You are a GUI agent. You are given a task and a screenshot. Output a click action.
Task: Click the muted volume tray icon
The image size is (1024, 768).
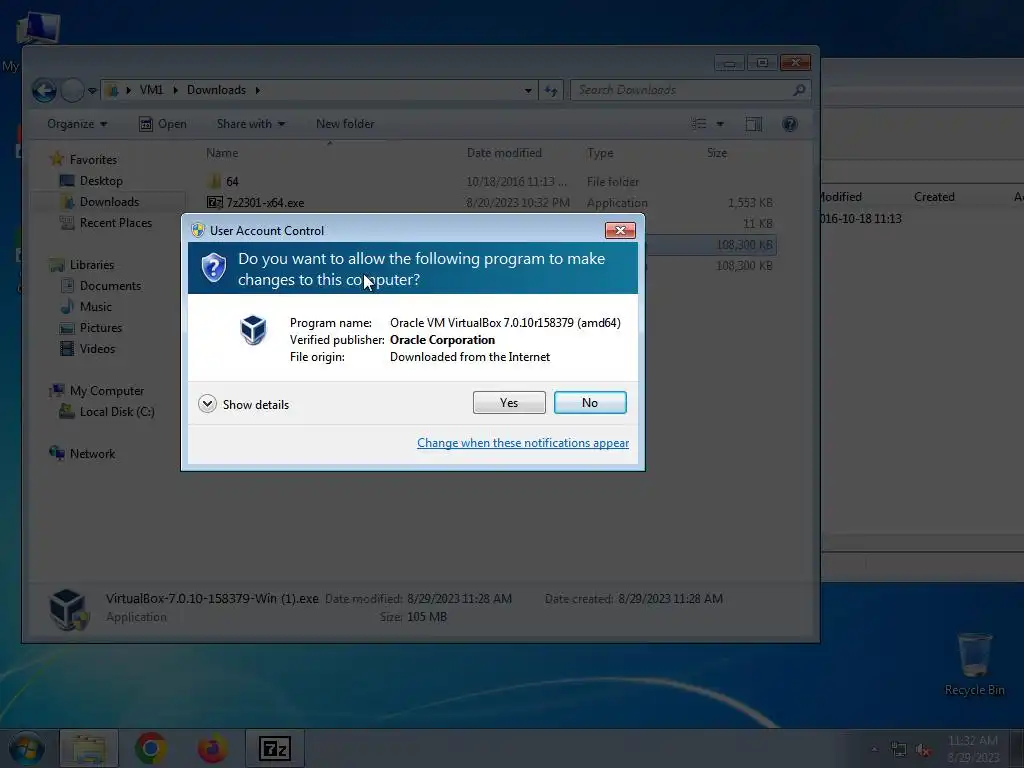[923, 750]
